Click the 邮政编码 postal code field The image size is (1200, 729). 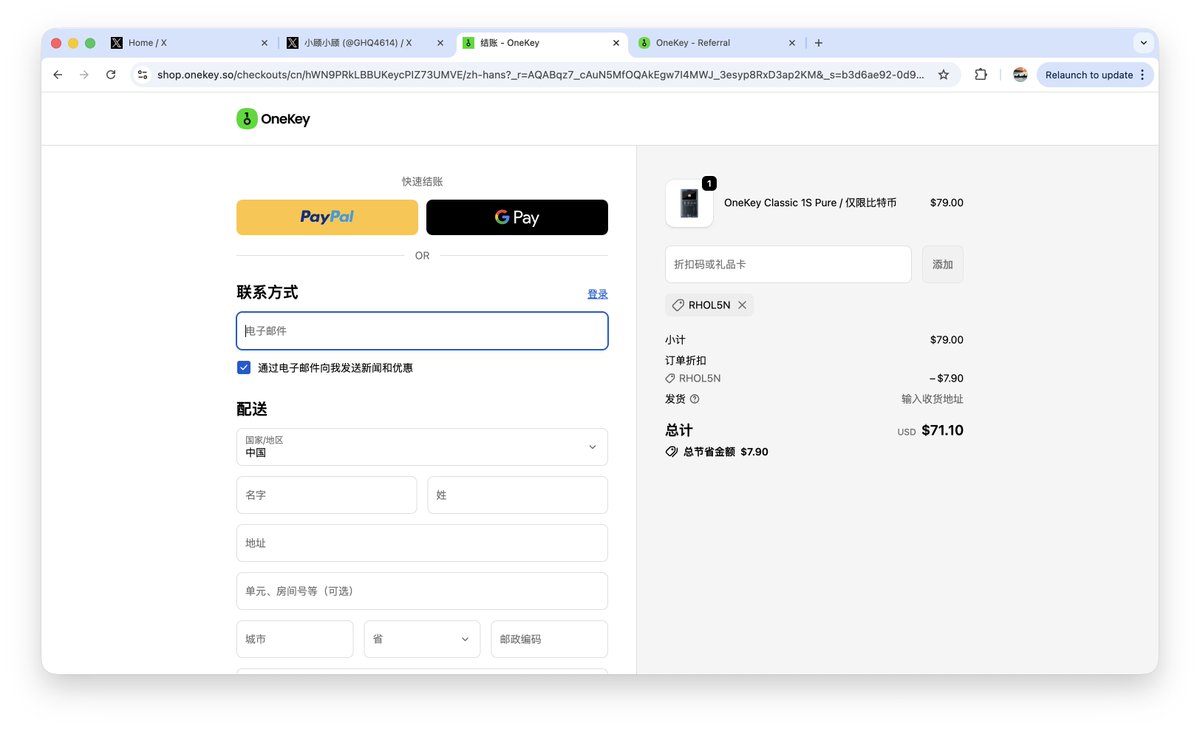tap(549, 639)
